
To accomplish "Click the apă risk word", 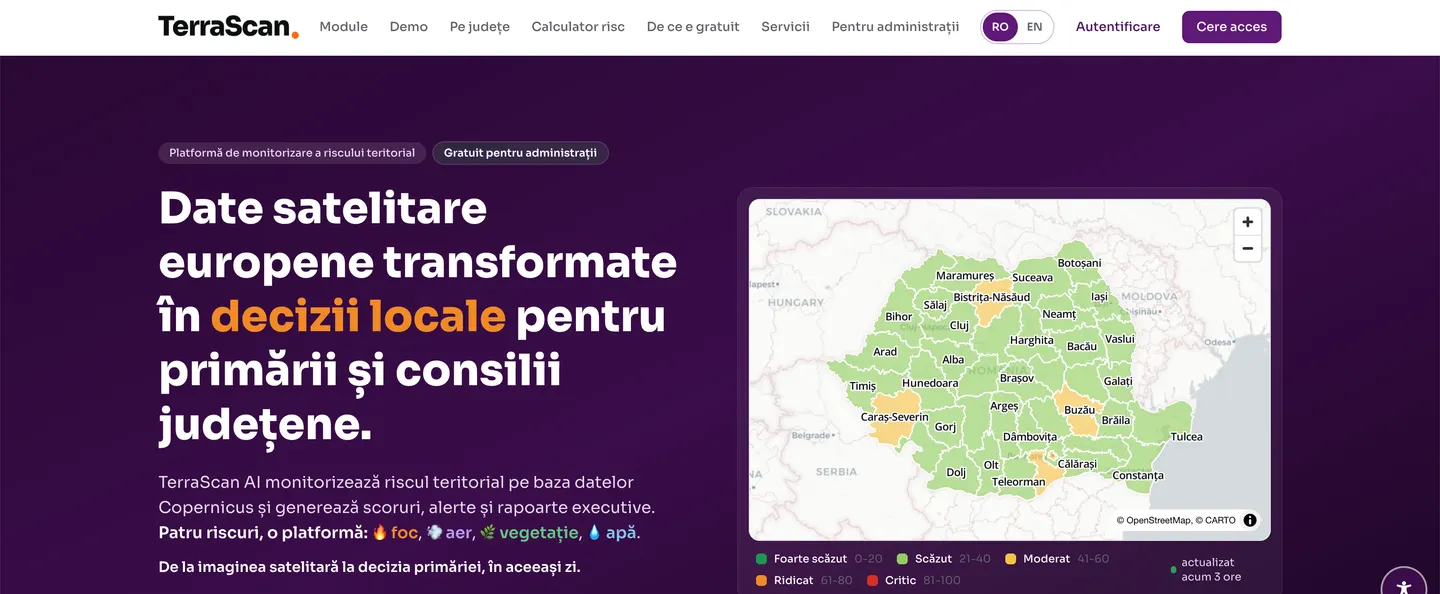I will coord(620,533).
